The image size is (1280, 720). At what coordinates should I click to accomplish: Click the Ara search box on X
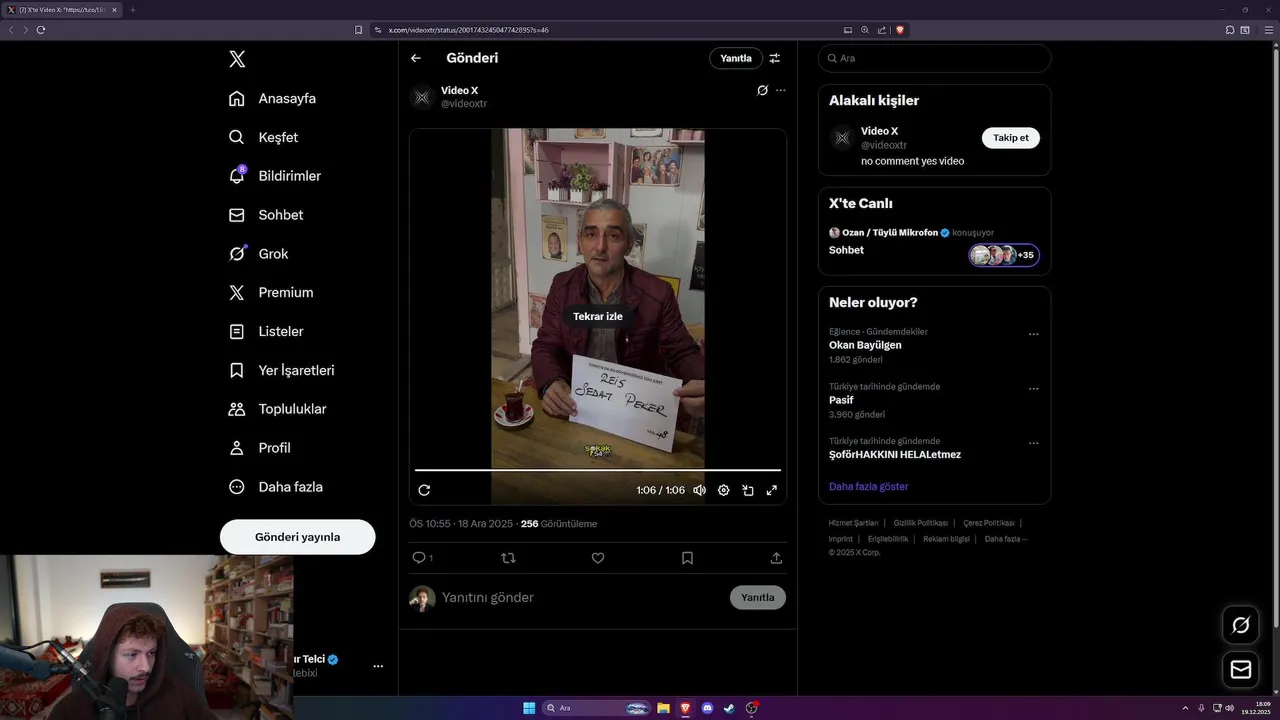(934, 58)
